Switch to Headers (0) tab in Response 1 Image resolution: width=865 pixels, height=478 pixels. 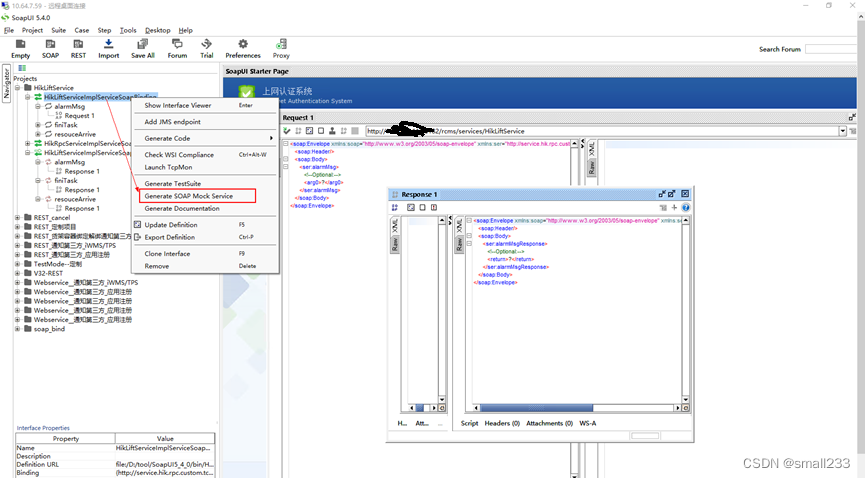[x=502, y=423]
